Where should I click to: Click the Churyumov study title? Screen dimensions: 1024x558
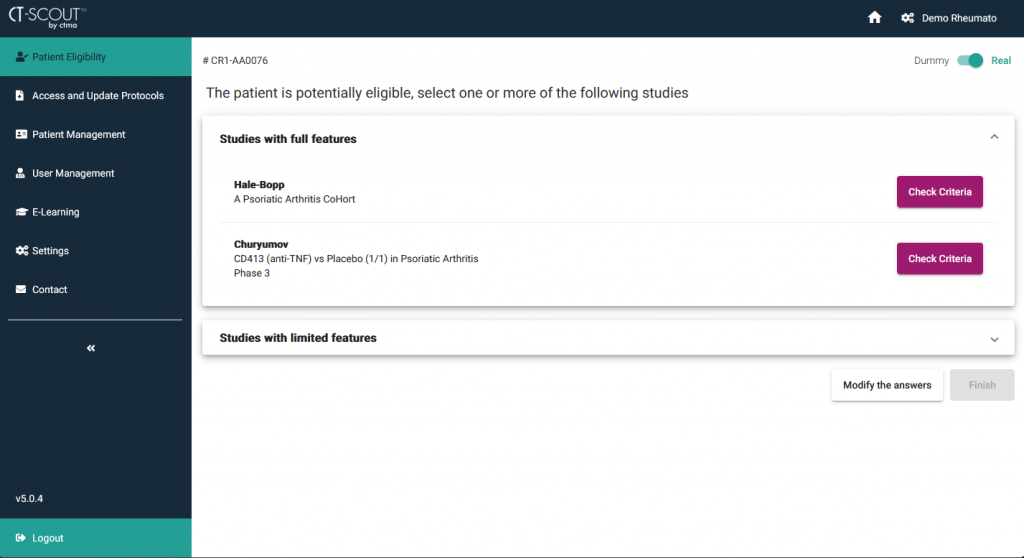point(261,244)
